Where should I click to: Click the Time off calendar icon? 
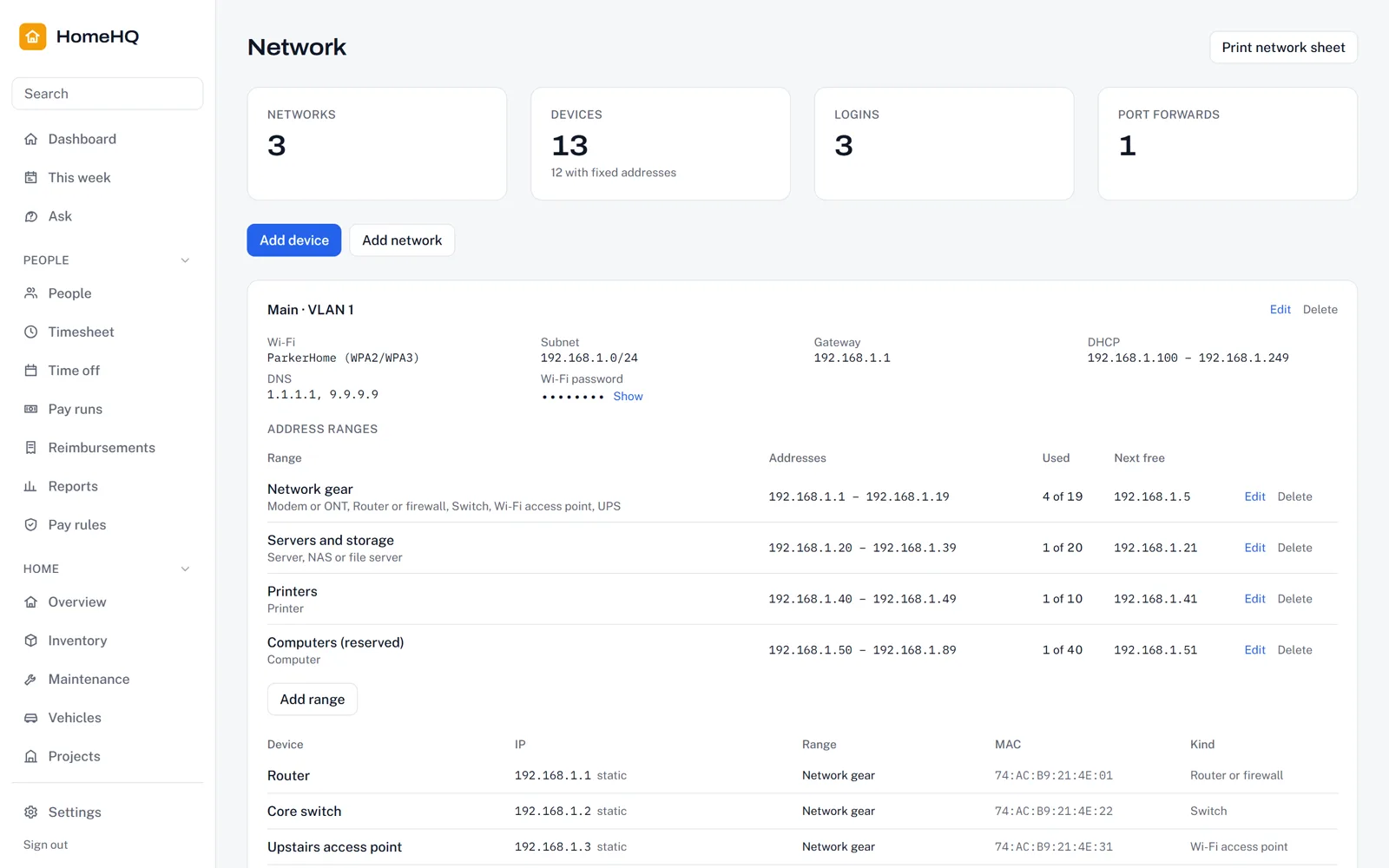31,371
